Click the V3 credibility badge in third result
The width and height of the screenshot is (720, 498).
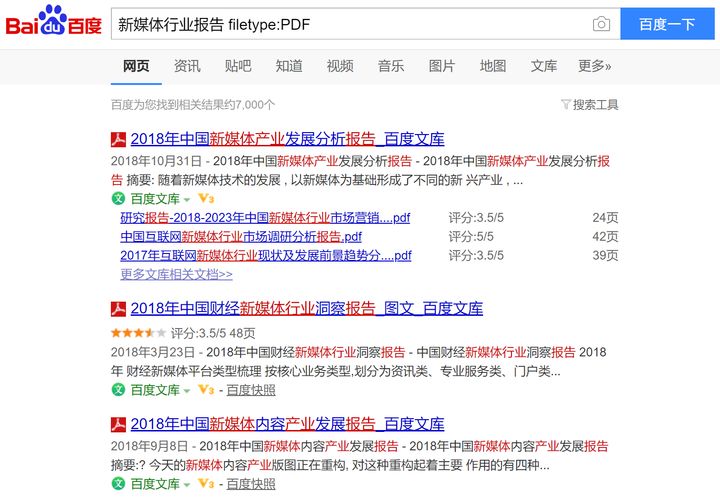pos(206,483)
